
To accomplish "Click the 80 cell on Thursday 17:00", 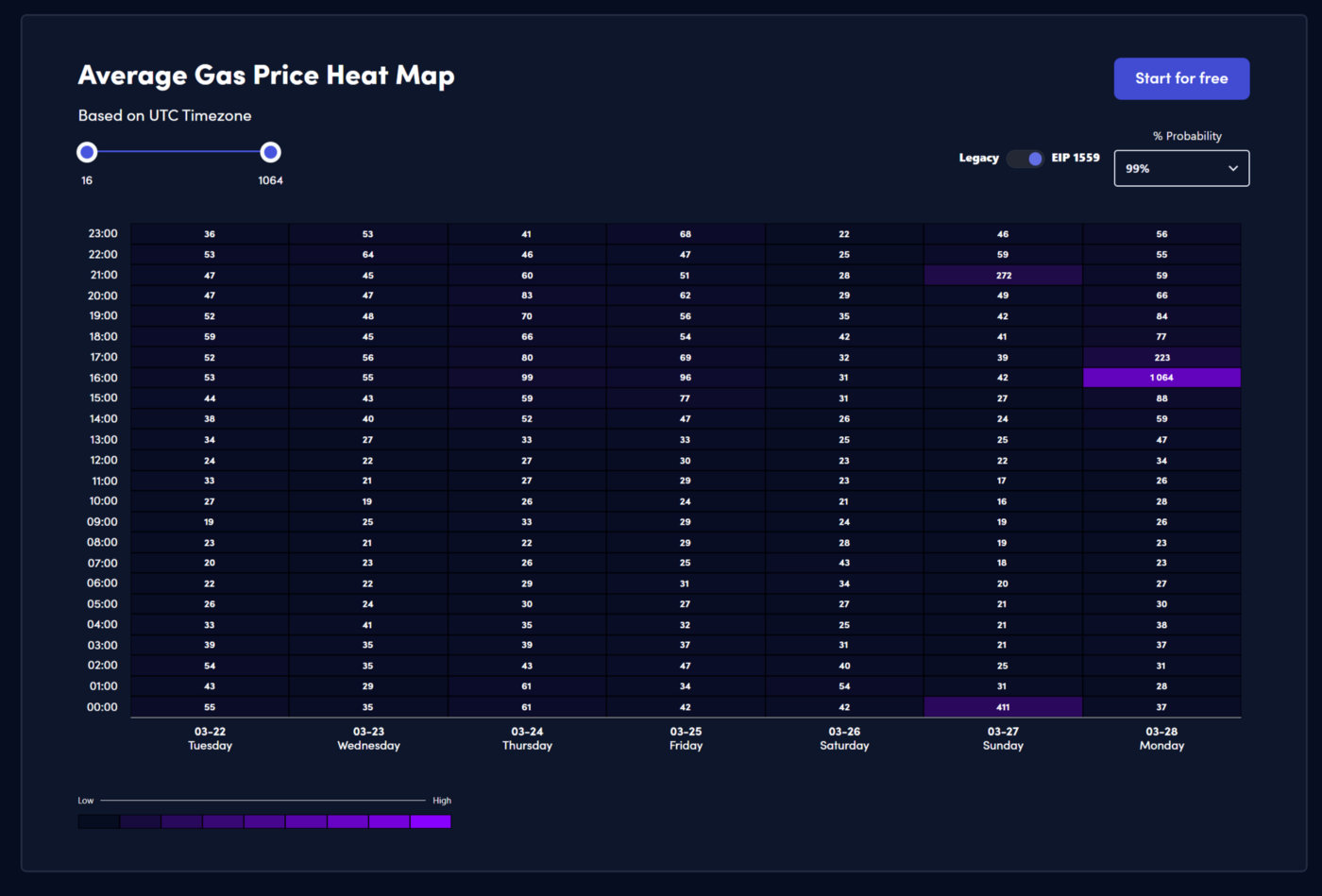I will point(527,357).
